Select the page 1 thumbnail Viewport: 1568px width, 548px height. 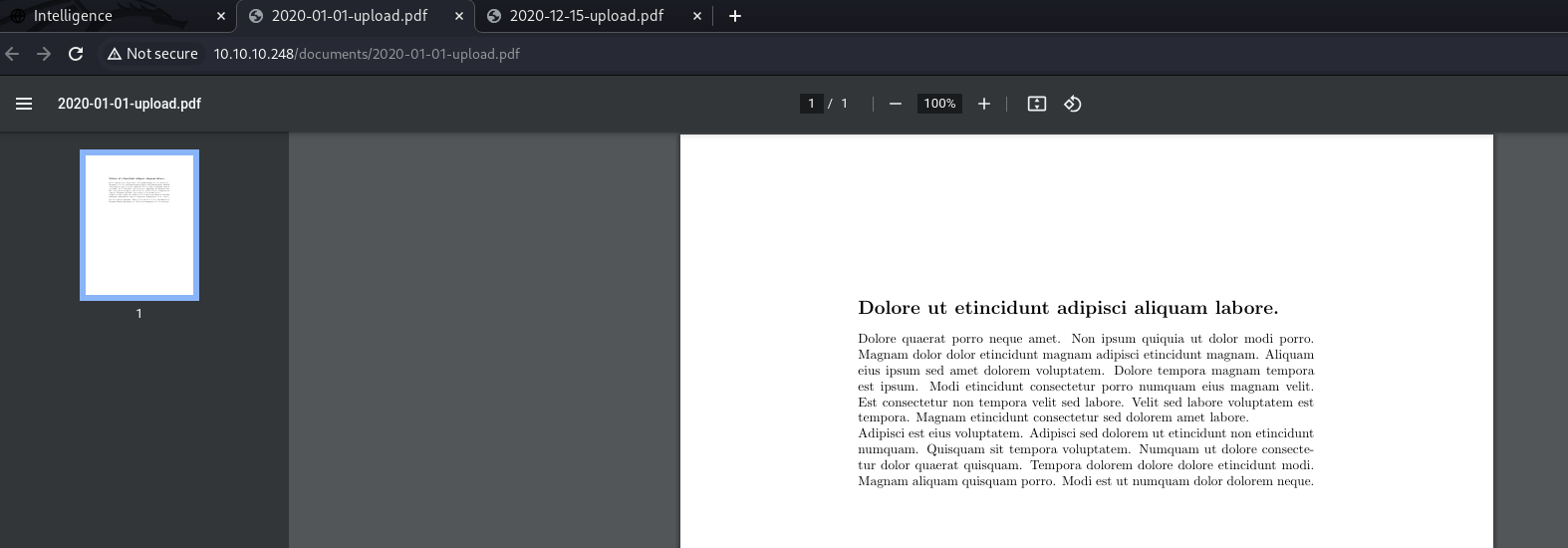click(x=139, y=225)
